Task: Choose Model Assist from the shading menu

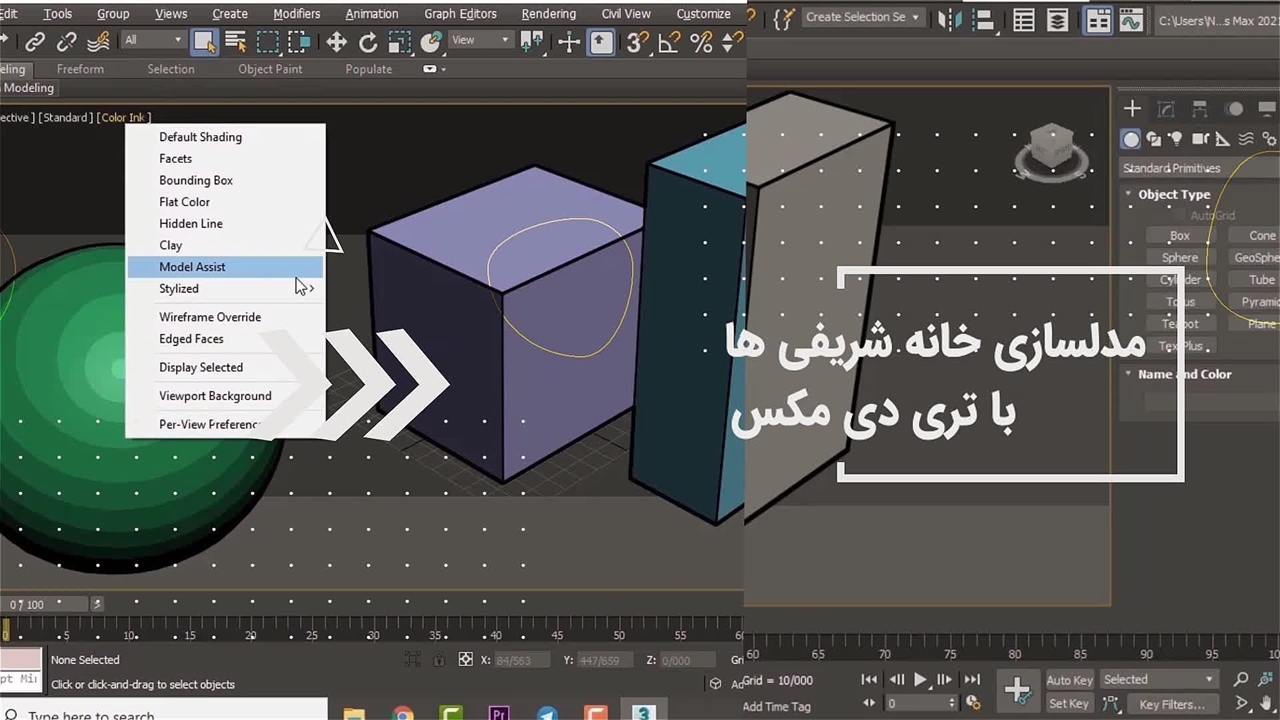Action: 192,267
